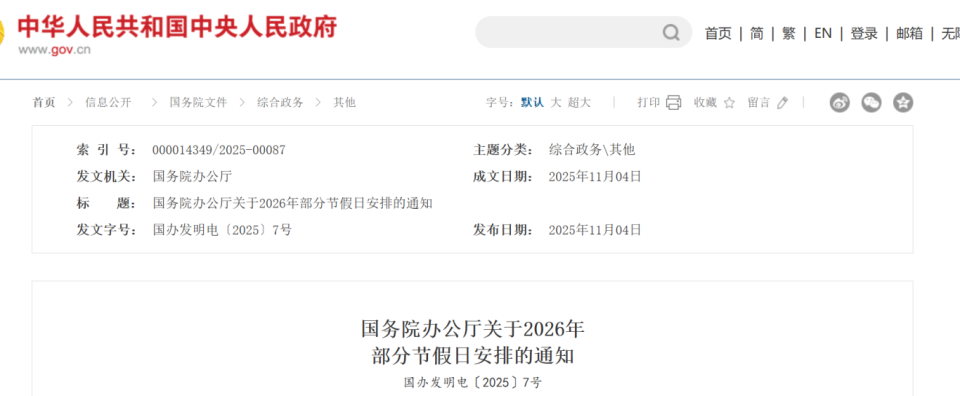The height and width of the screenshot is (396, 960).
Task: Click the 打印 print label
Action: click(648, 103)
